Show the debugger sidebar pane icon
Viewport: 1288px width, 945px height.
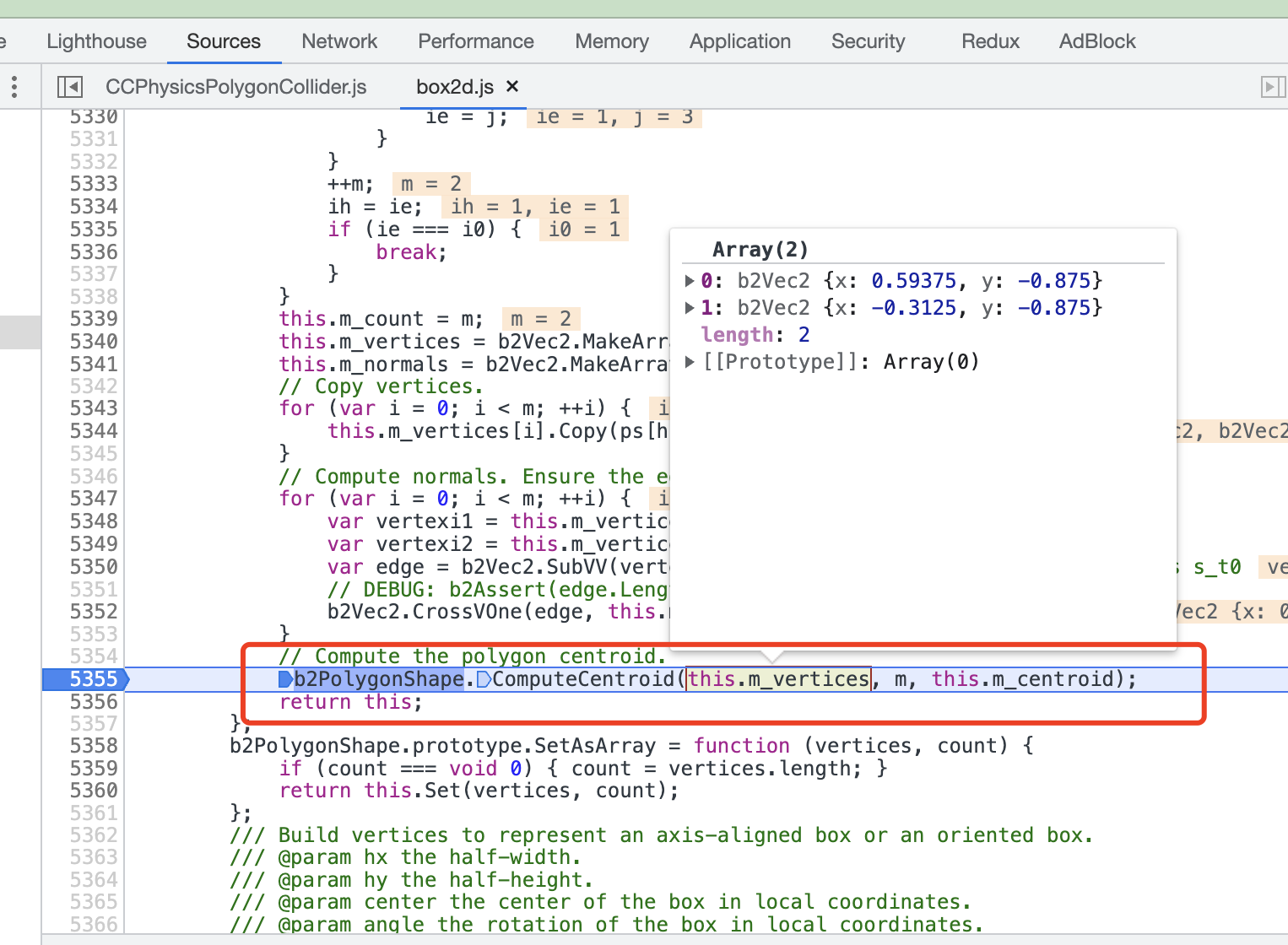pyautogui.click(x=1273, y=86)
